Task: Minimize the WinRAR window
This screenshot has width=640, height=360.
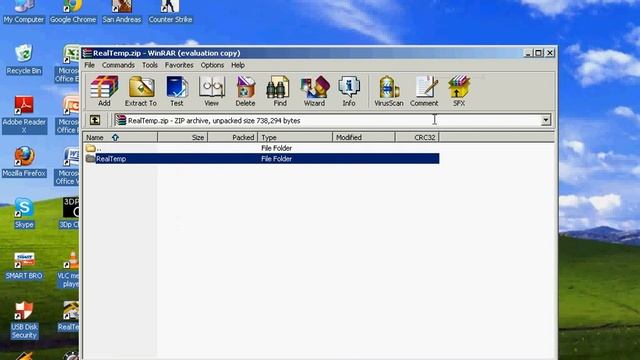Action: (x=528, y=53)
